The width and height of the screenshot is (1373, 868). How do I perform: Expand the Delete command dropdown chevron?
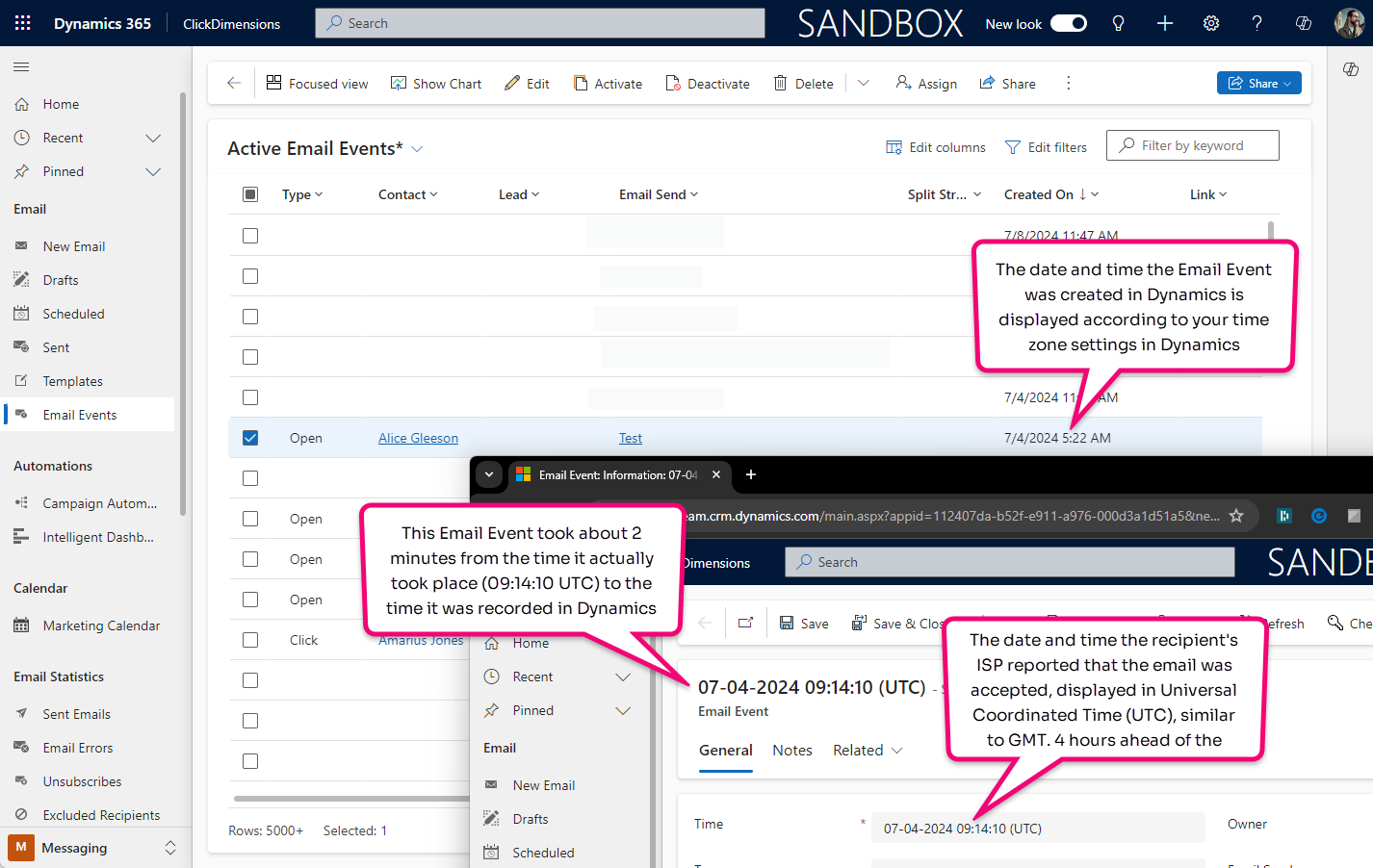pos(864,84)
